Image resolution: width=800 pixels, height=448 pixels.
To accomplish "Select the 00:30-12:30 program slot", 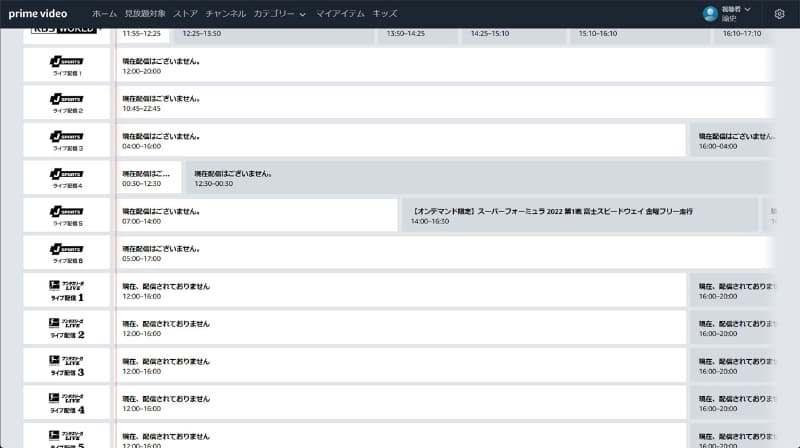I will click(x=148, y=178).
